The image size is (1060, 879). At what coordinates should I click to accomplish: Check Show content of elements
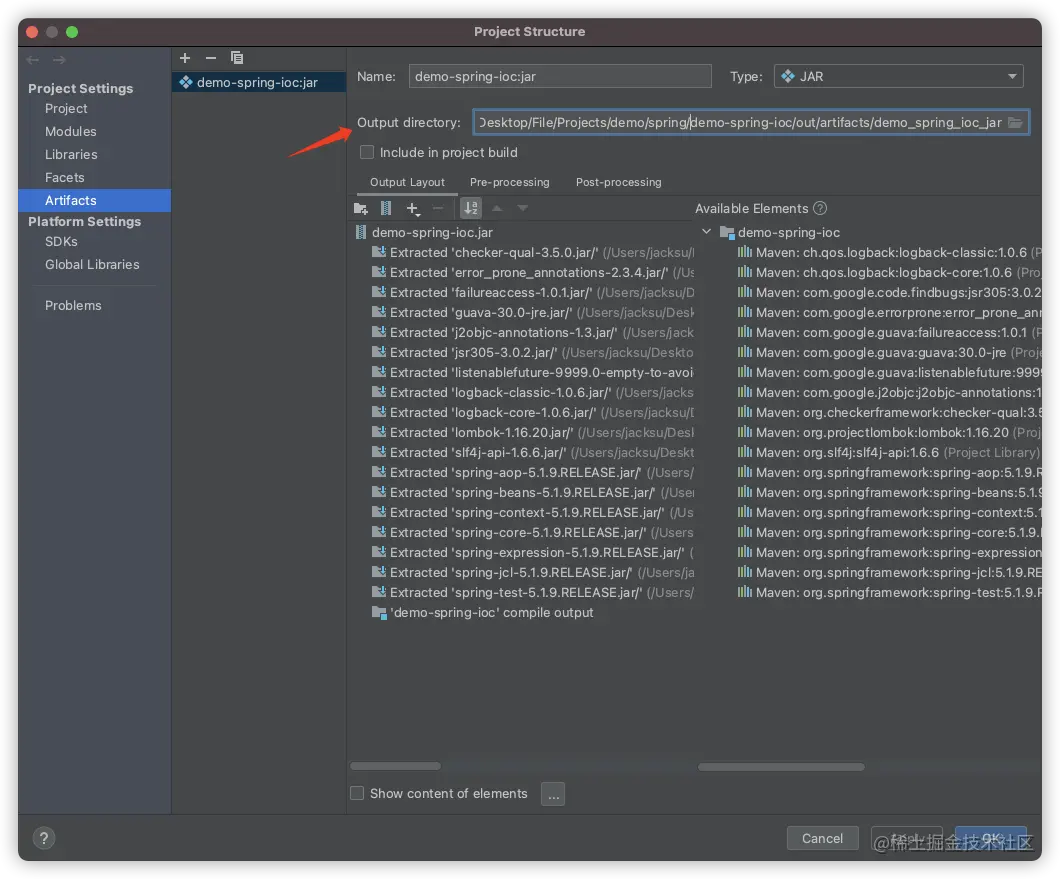(357, 793)
